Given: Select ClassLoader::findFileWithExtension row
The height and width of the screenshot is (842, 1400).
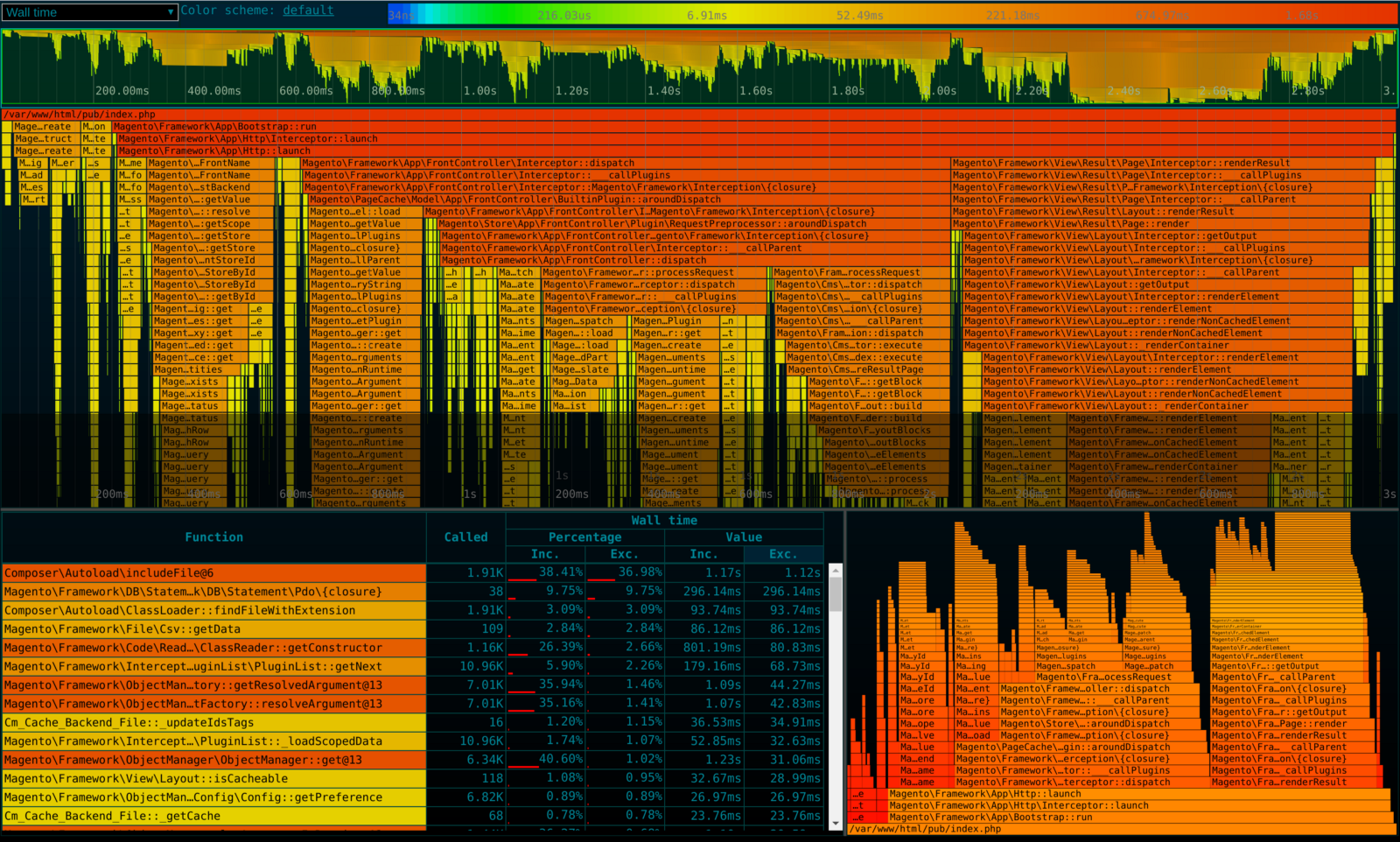Looking at the screenshot, I should click(x=214, y=610).
